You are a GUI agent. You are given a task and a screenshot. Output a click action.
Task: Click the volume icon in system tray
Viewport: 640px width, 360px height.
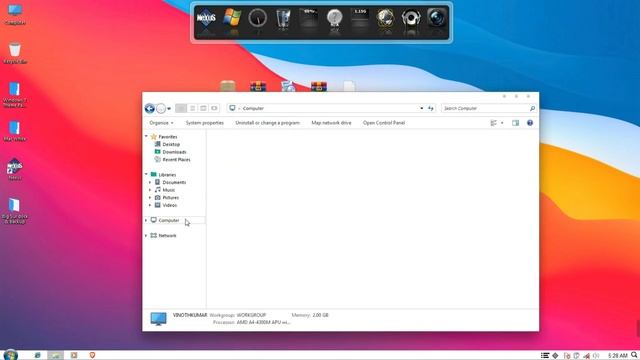[596, 356]
